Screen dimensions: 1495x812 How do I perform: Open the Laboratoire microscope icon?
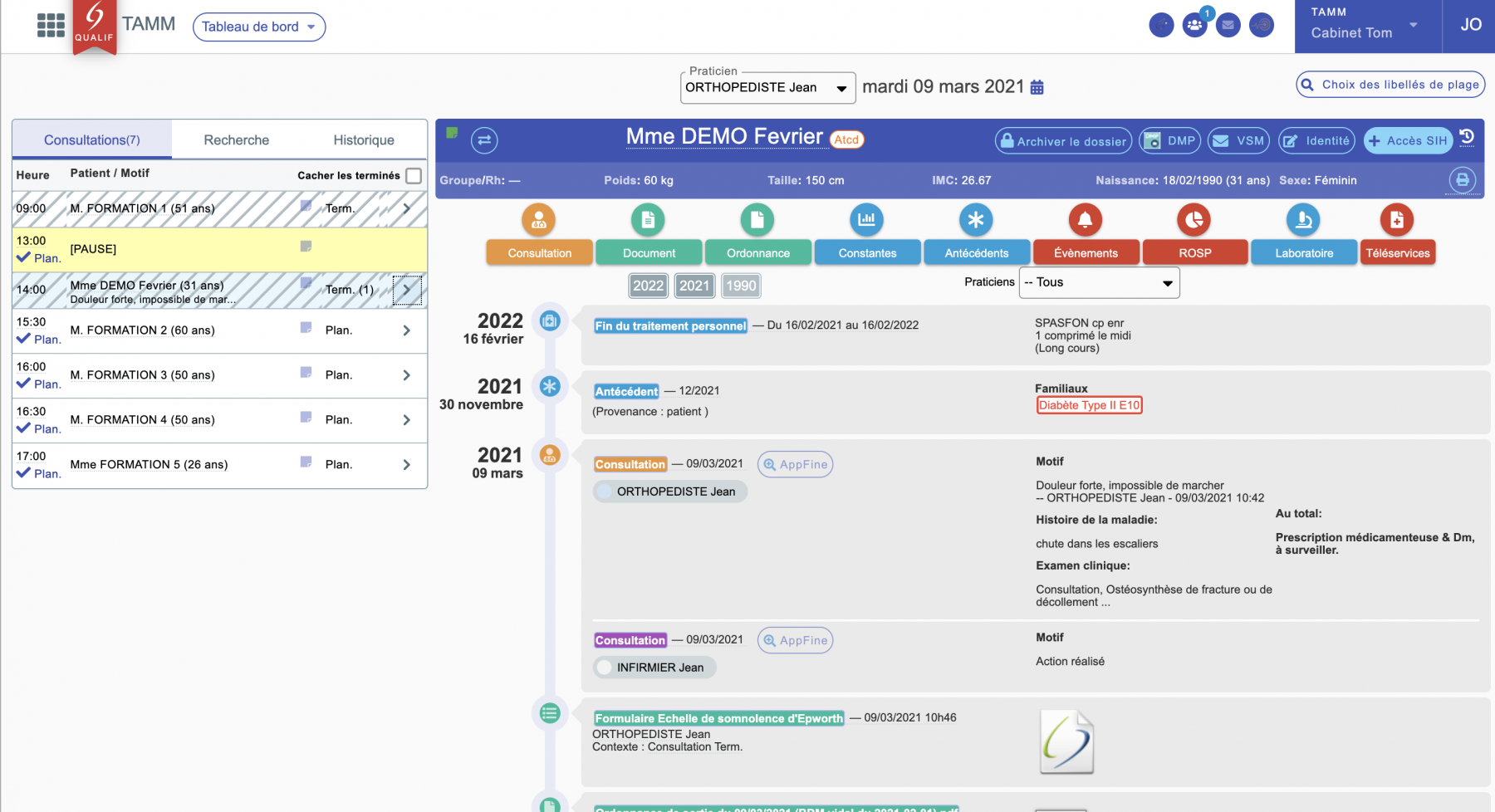(1303, 220)
